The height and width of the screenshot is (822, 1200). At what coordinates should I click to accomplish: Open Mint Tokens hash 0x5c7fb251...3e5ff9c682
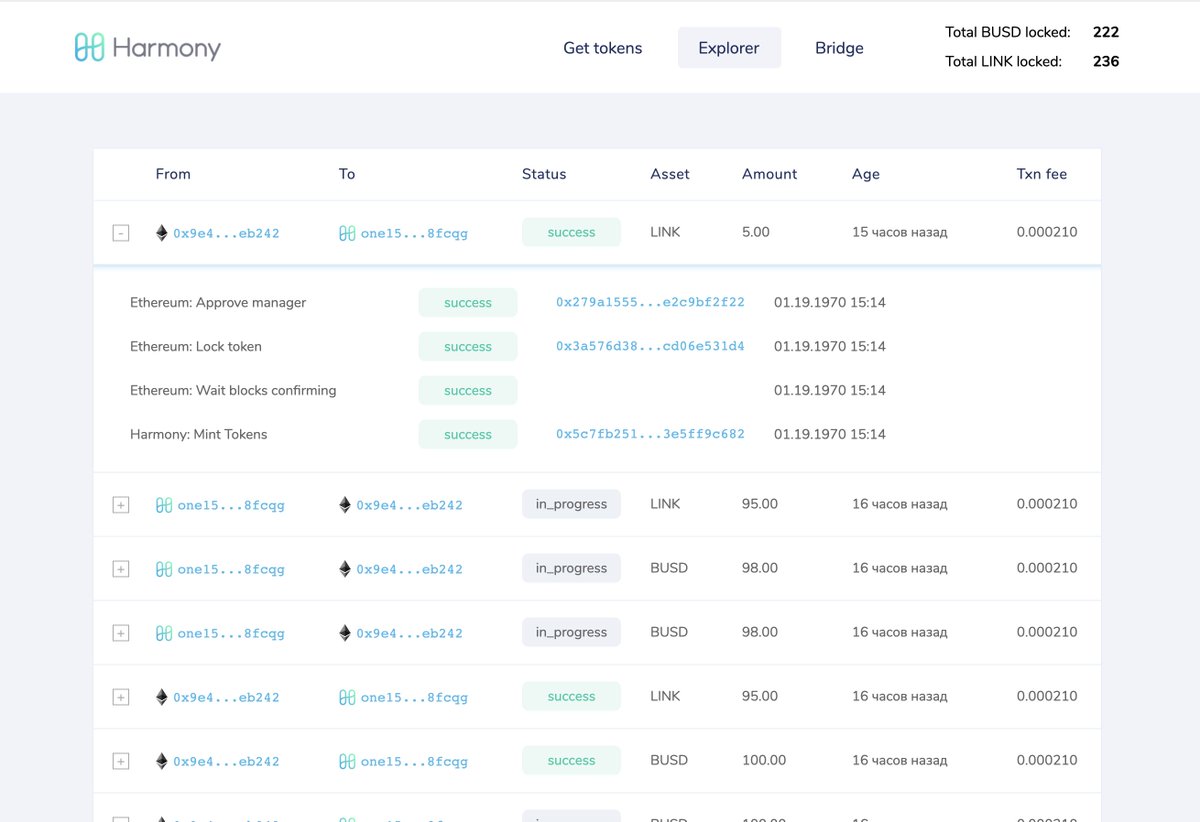(x=650, y=434)
